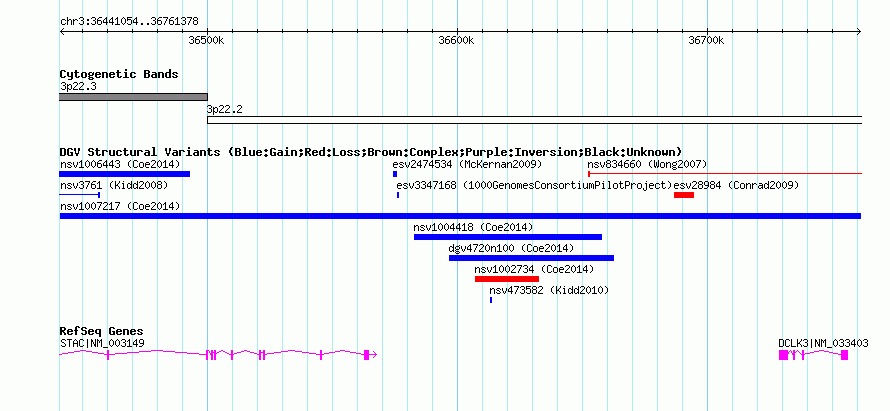Click the DGV Structural Variants track title

pyautogui.click(x=370, y=152)
